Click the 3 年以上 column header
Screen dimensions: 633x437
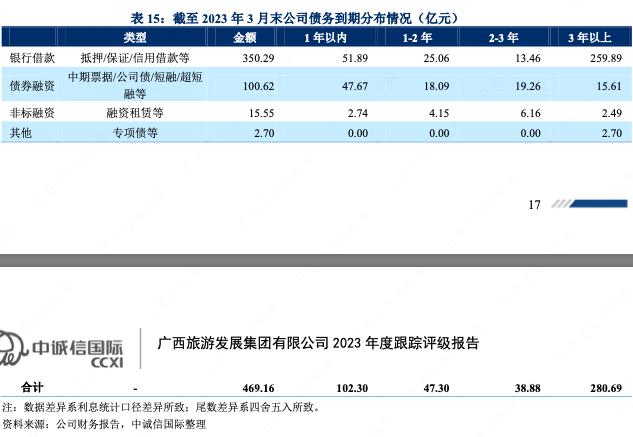(589, 38)
